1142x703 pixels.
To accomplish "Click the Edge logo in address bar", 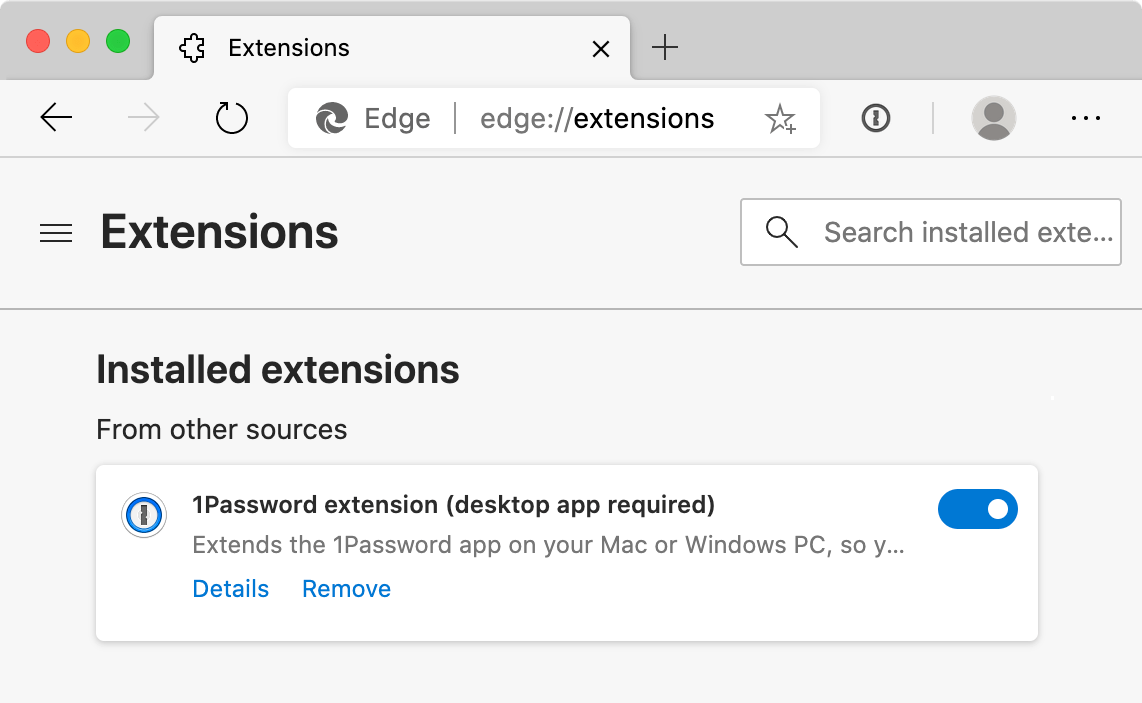I will pos(331,118).
